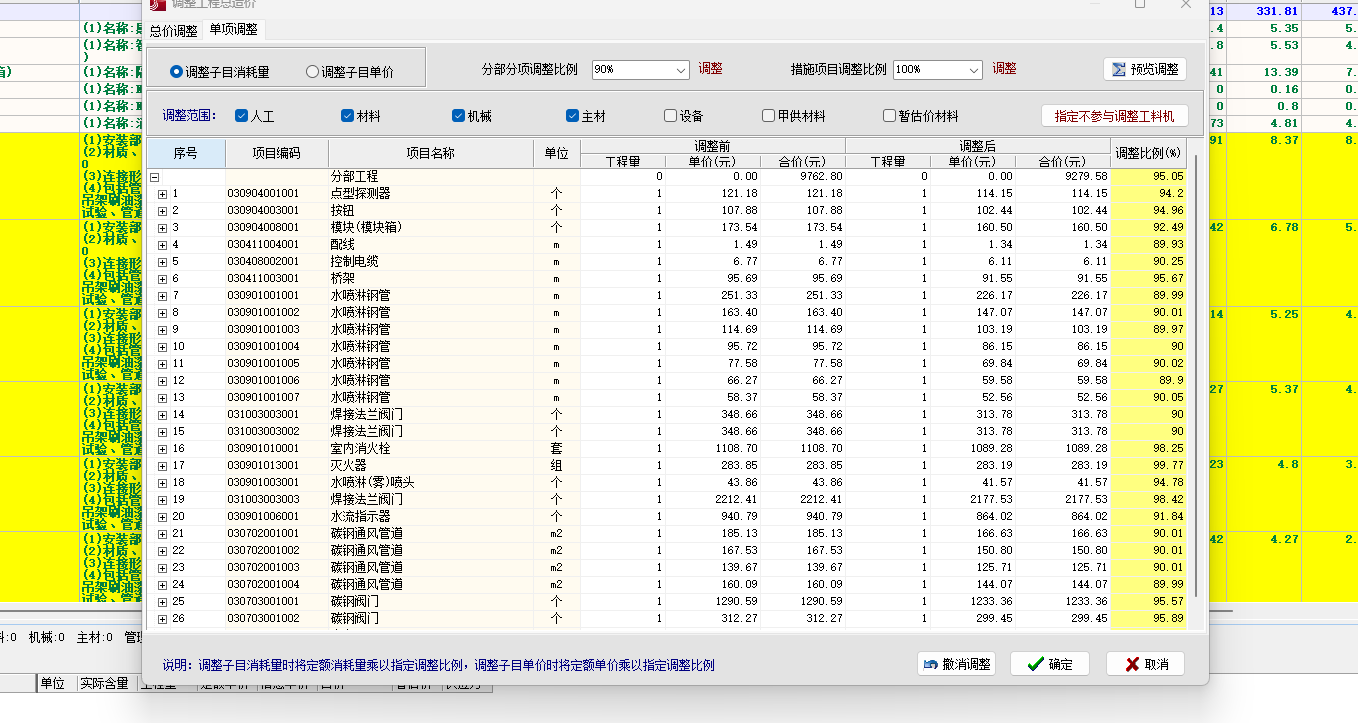Click adjustment ratio cell 95.05
1358x723 pixels.
[x=1149, y=177]
